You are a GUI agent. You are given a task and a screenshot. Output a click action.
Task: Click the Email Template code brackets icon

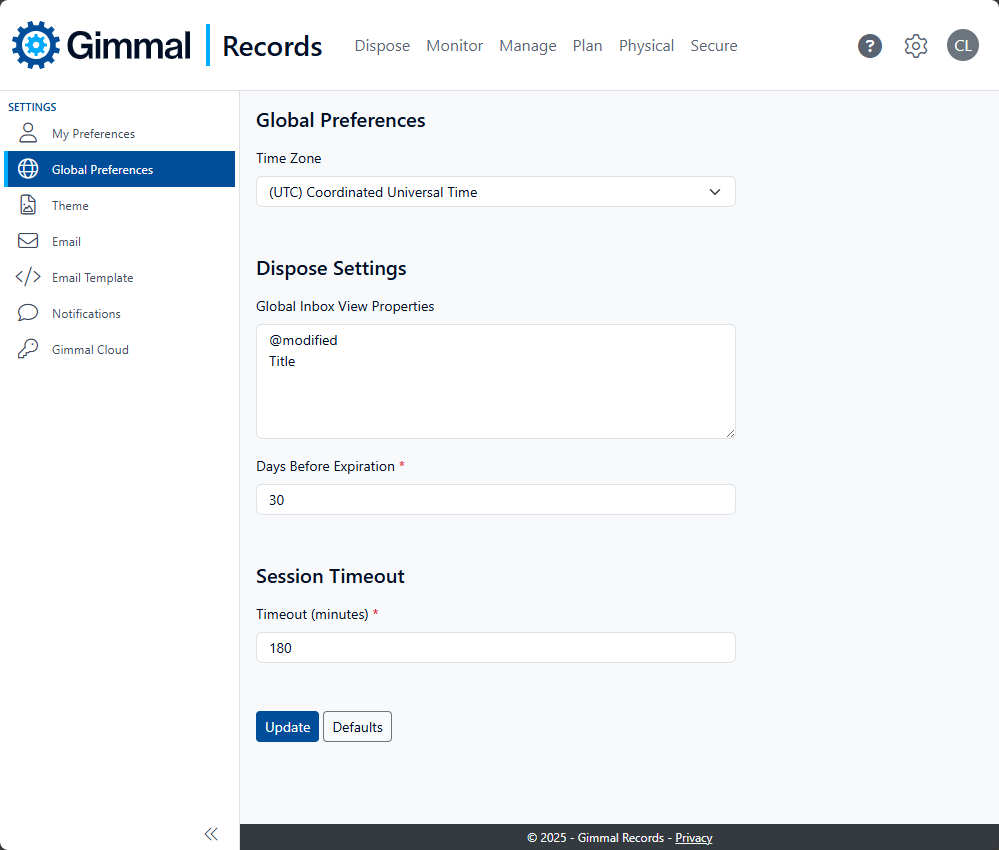point(28,277)
